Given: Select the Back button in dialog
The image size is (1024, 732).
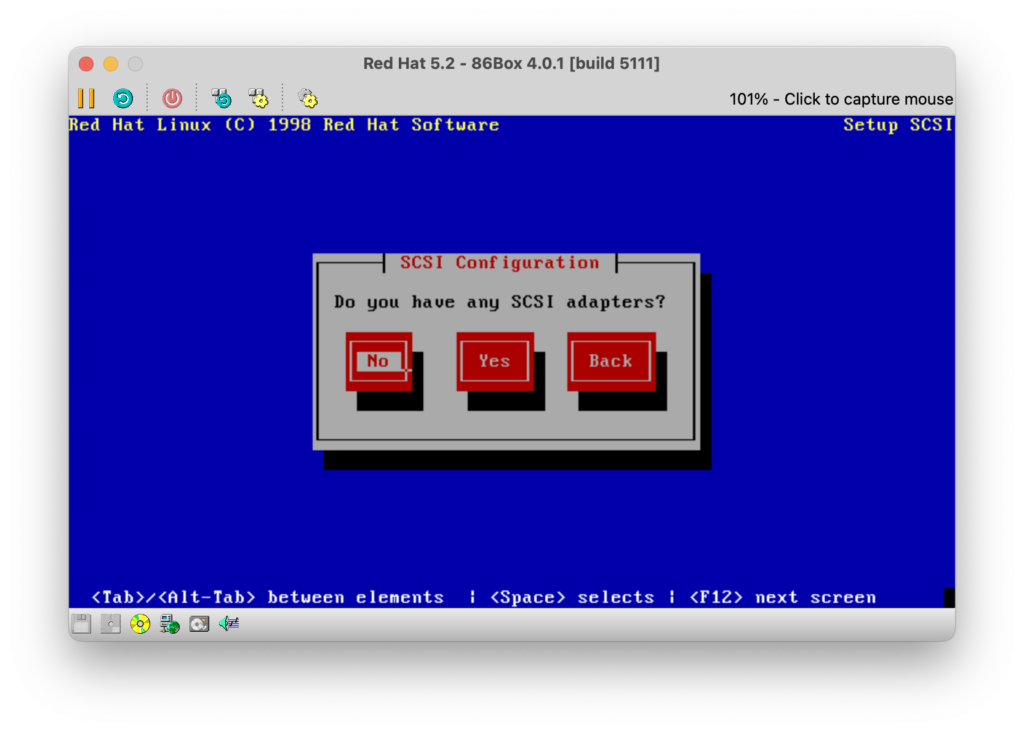Looking at the screenshot, I should point(611,361).
